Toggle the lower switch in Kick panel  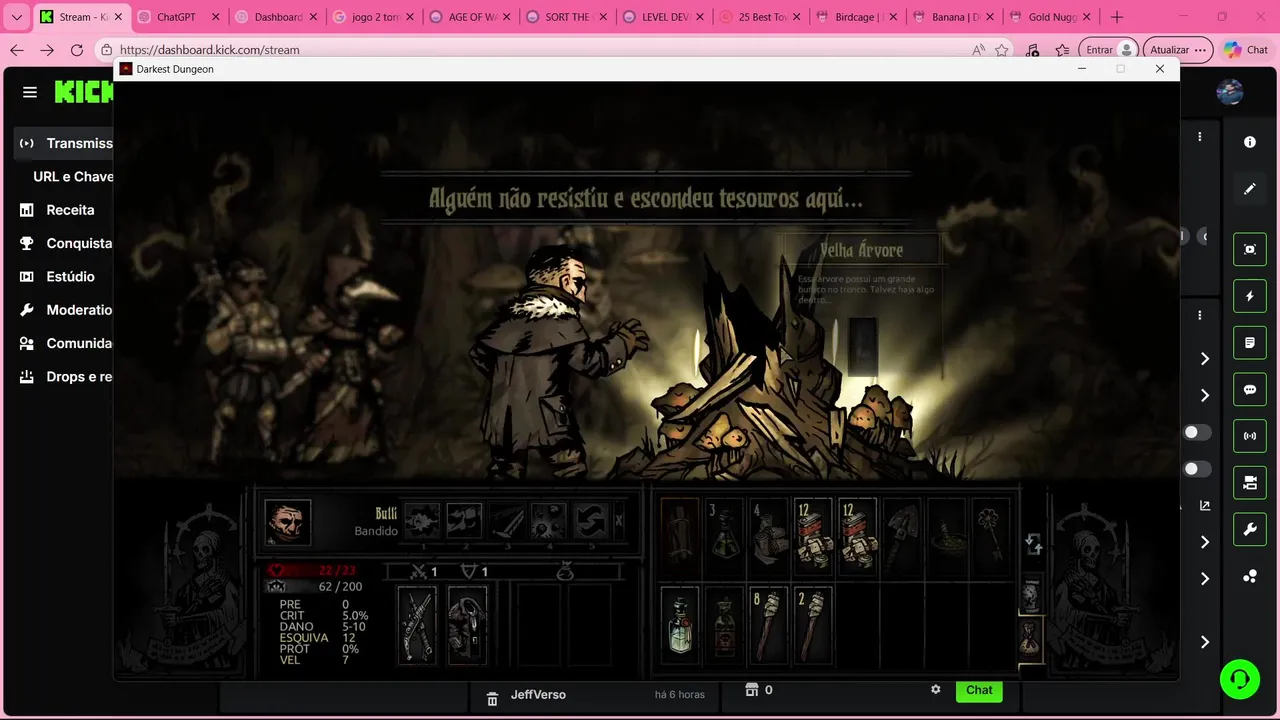1196,469
